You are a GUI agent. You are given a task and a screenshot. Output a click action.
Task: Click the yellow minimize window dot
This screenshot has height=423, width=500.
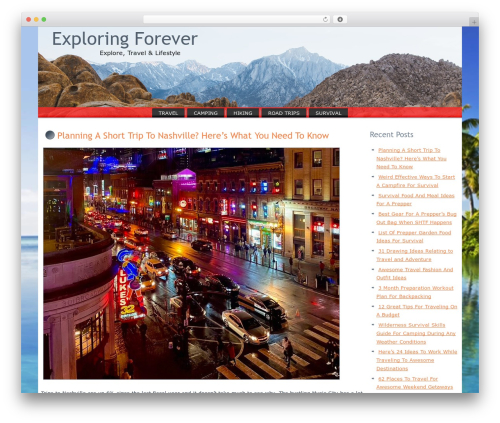(x=36, y=19)
